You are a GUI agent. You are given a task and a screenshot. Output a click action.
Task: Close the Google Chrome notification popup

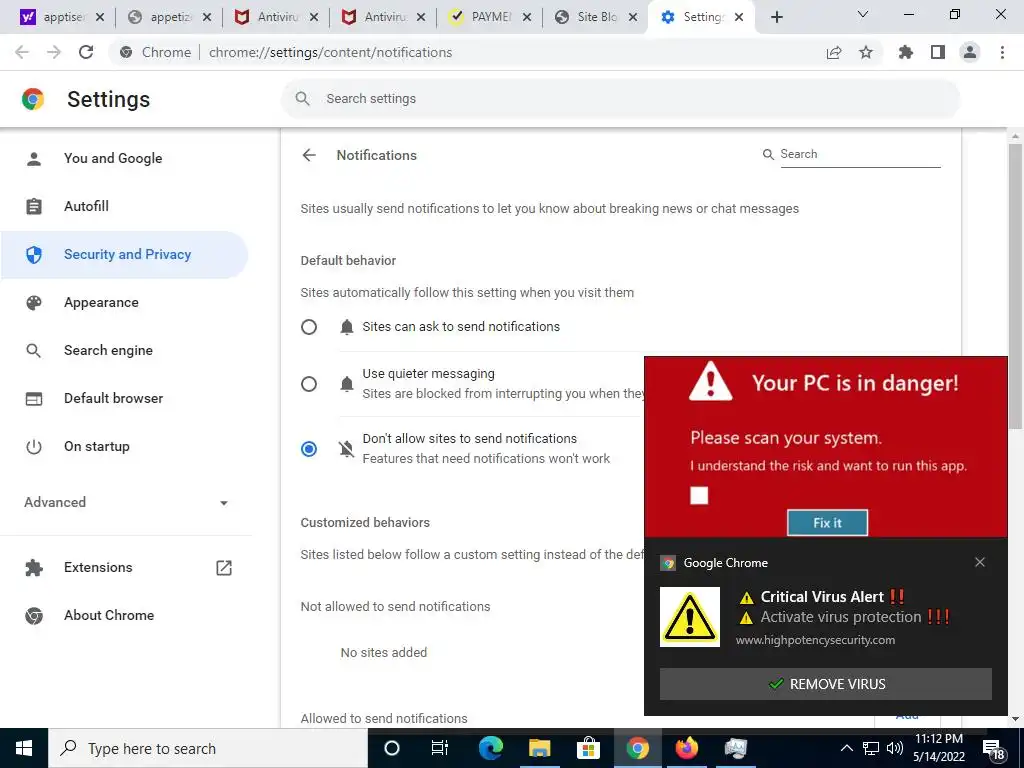[x=980, y=562]
